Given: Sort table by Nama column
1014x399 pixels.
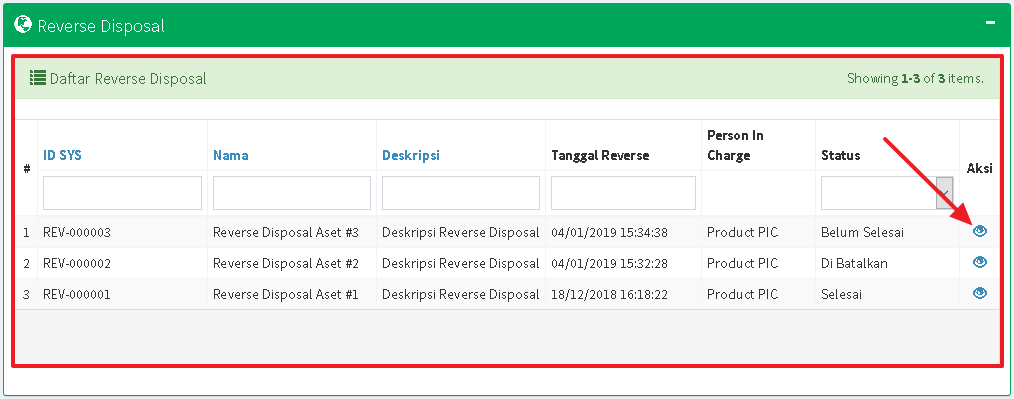Looking at the screenshot, I should (x=230, y=155).
